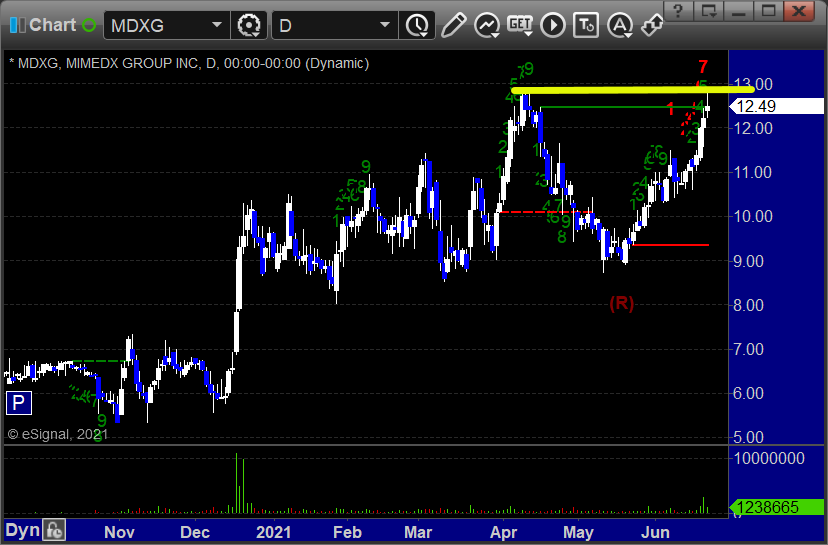Click the 5.00 price axis label
The width and height of the screenshot is (828, 545).
point(748,437)
